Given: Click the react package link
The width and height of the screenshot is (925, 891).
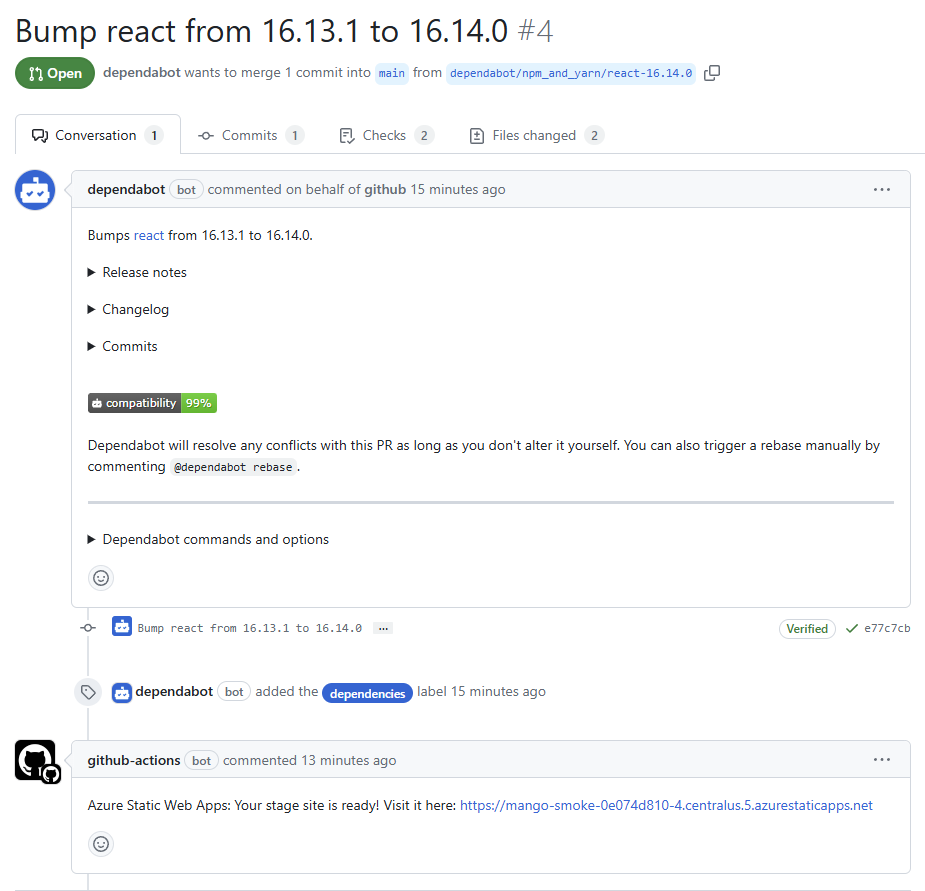Looking at the screenshot, I should tap(149, 235).
